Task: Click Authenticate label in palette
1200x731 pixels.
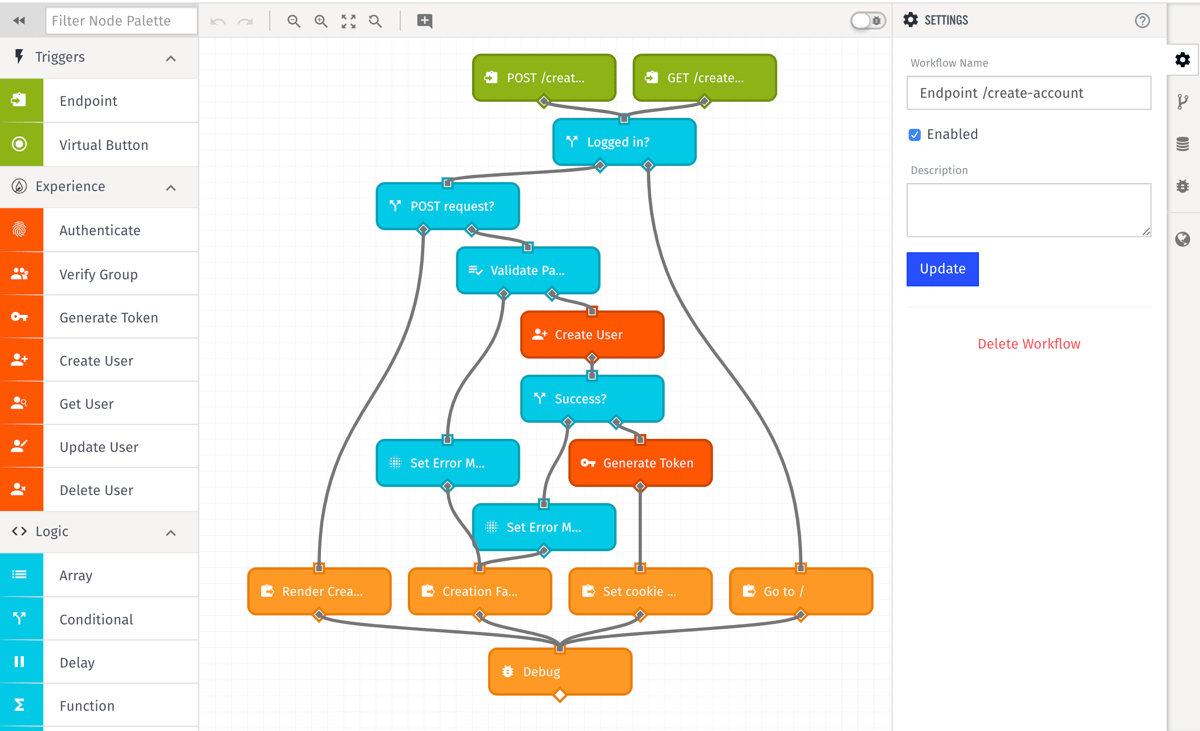Action: click(x=100, y=230)
